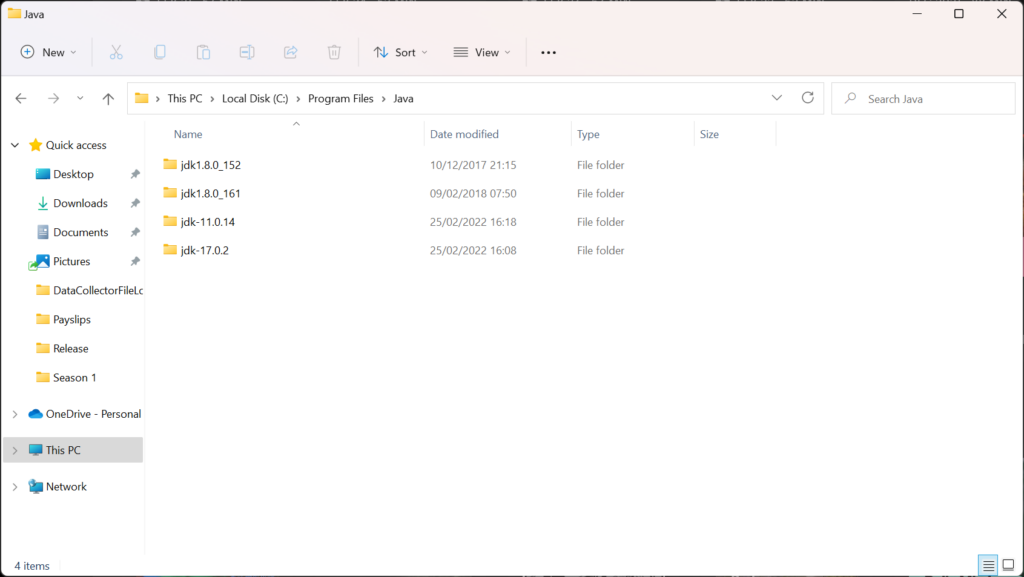Click the date 25/02/2022 16:08
This screenshot has width=1024, height=577.
[473, 250]
